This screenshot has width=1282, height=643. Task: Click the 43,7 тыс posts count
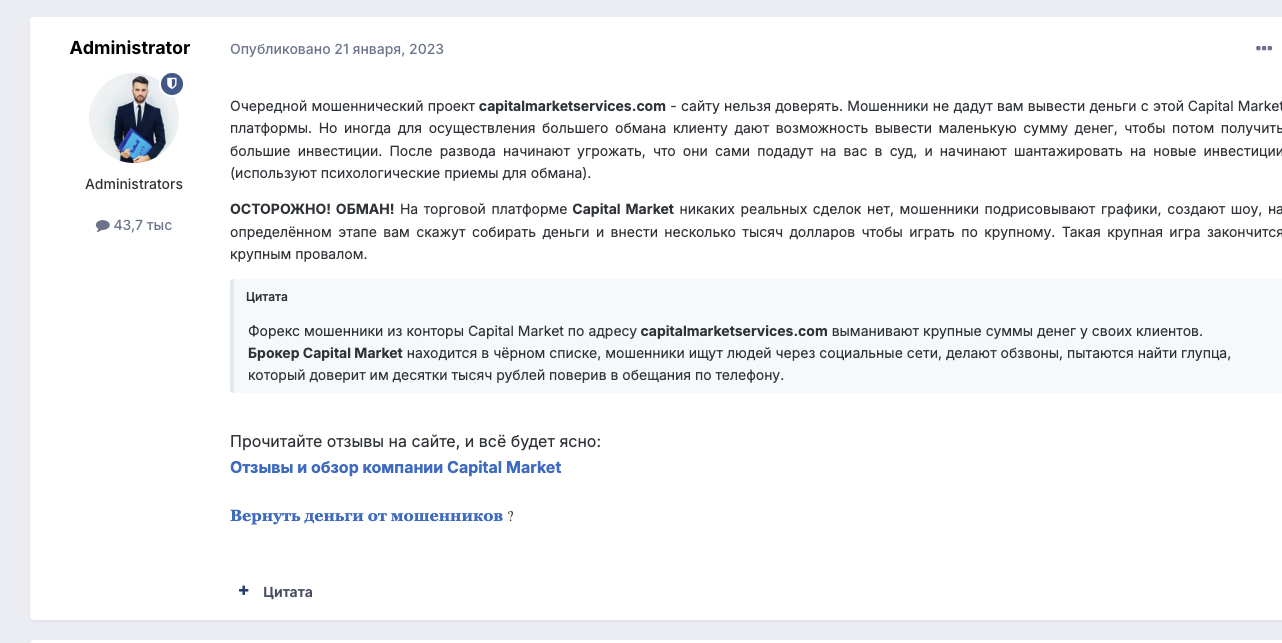[143, 226]
